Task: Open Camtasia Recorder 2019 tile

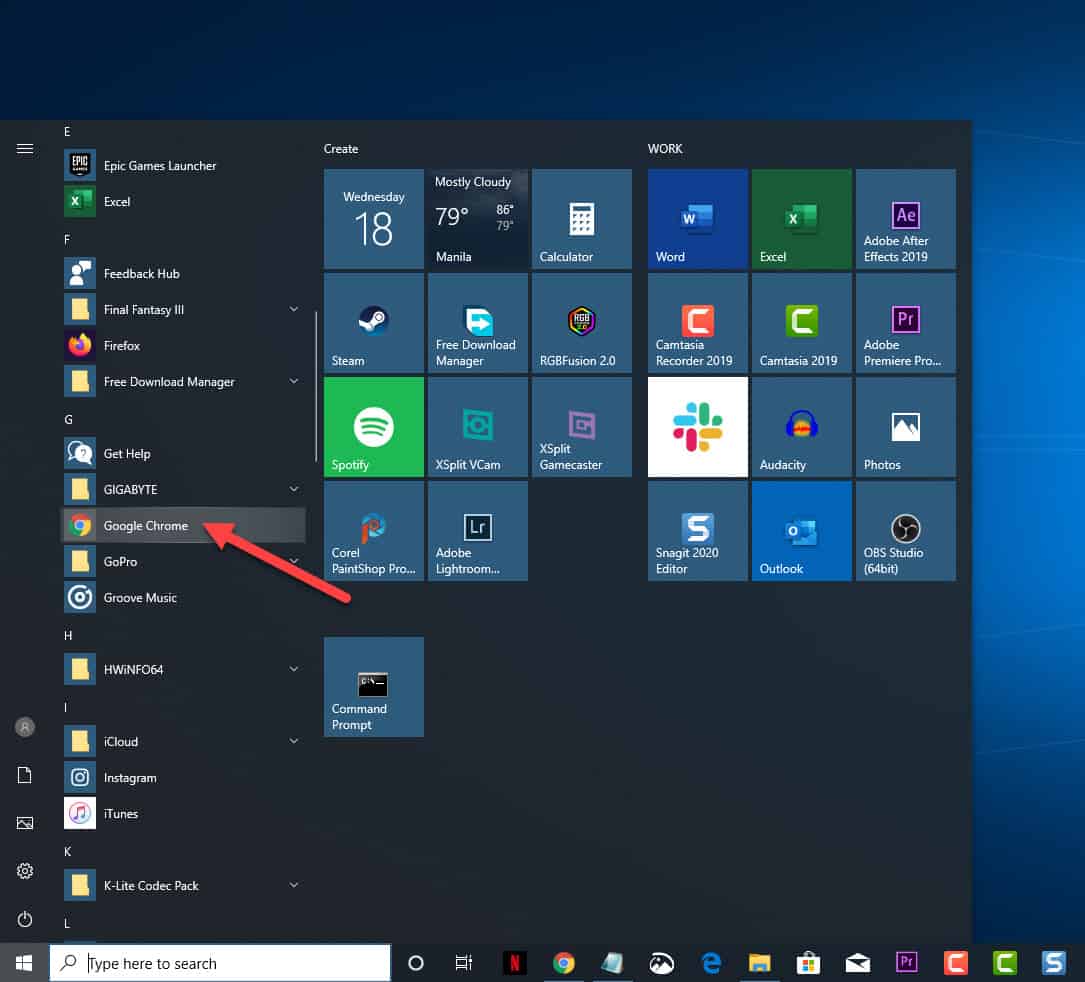Action: (698, 322)
